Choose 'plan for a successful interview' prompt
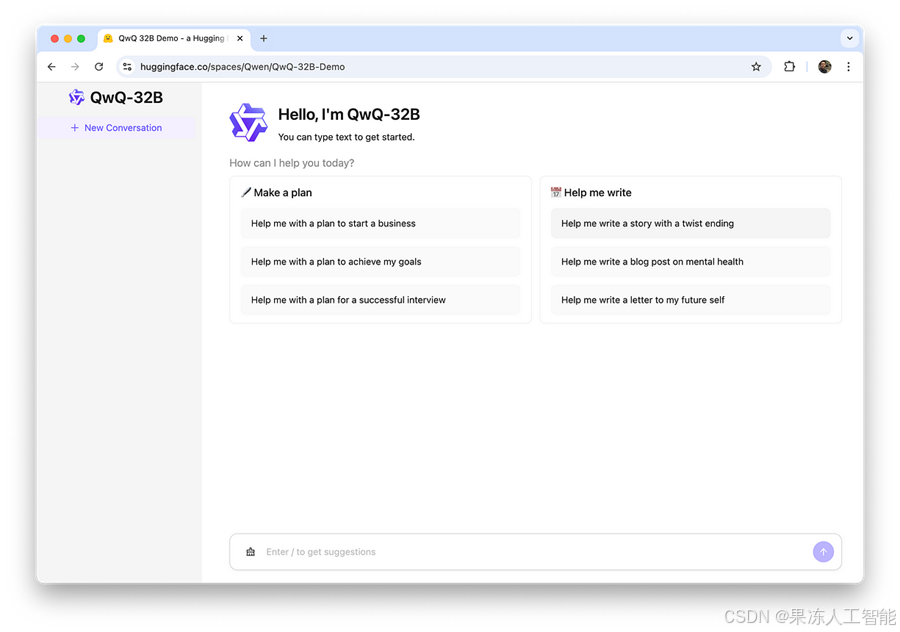The image size is (900, 632). [x=380, y=300]
